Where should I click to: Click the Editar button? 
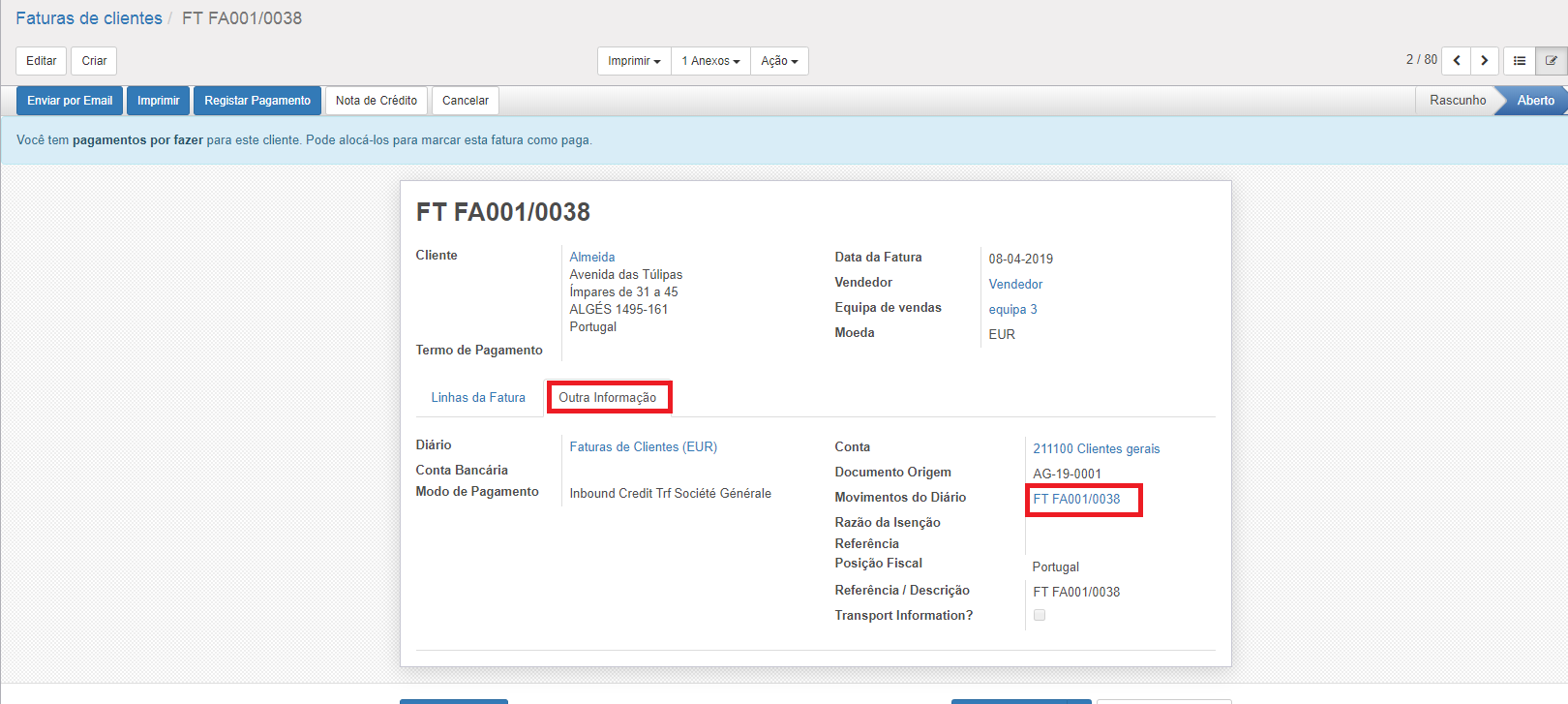pyautogui.click(x=42, y=61)
